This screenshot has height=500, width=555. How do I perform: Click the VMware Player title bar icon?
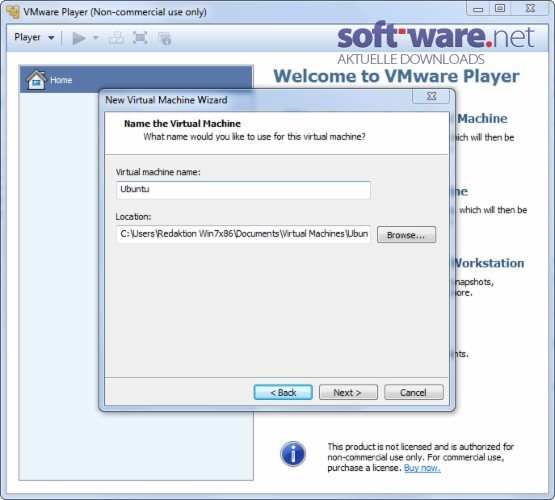13,12
